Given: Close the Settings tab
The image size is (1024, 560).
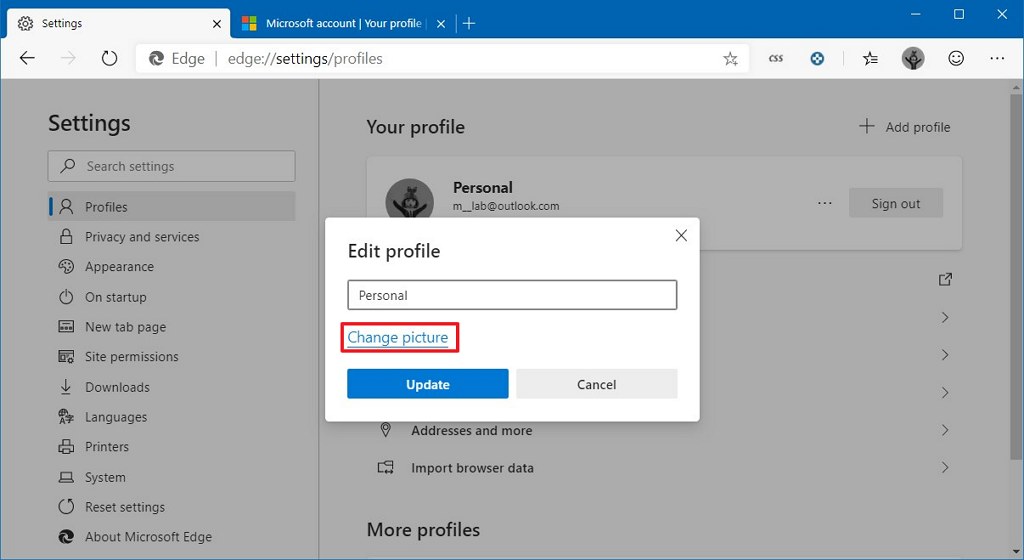Looking at the screenshot, I should pyautogui.click(x=217, y=24).
